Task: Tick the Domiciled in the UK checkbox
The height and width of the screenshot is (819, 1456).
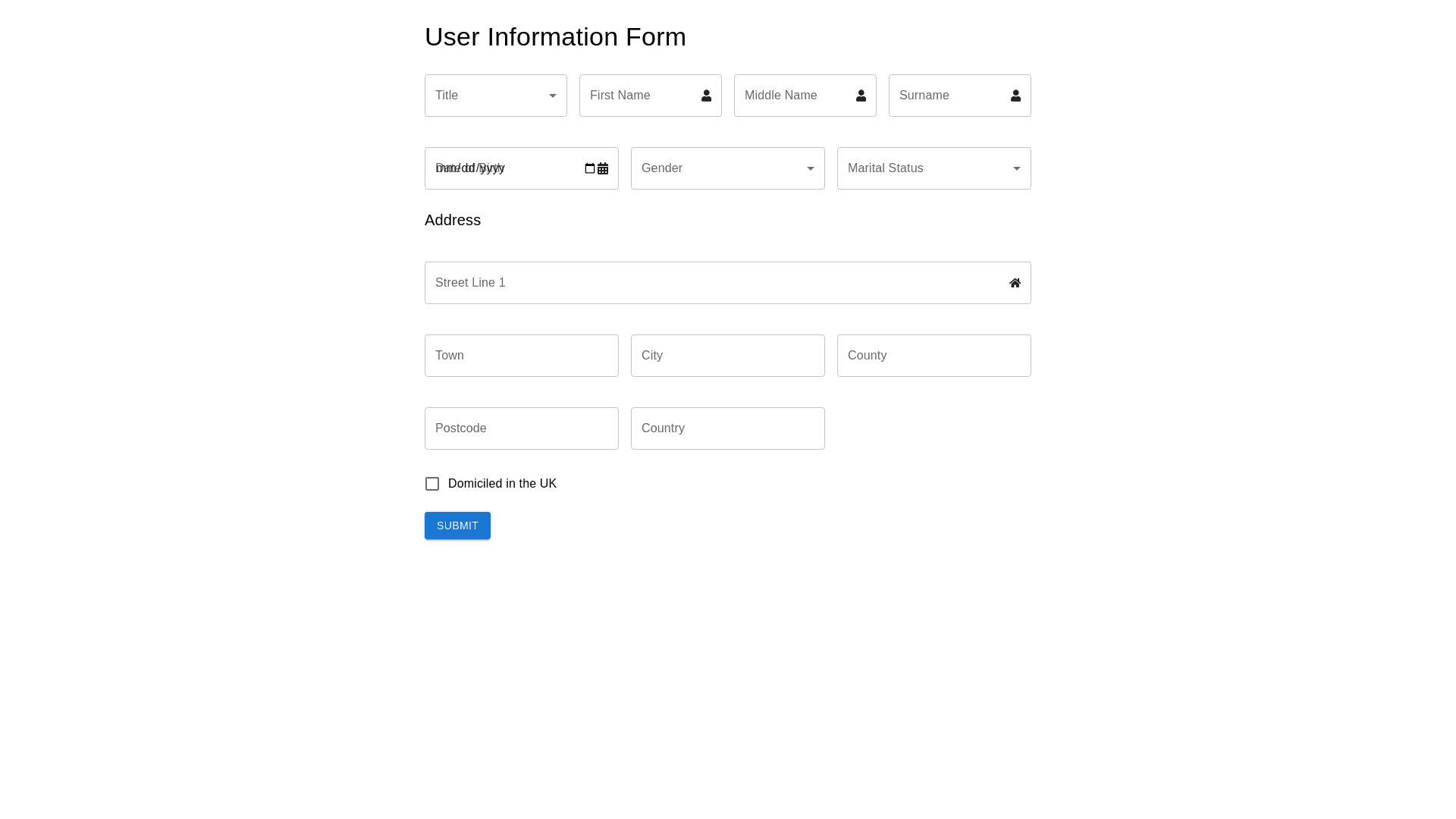Action: (432, 484)
